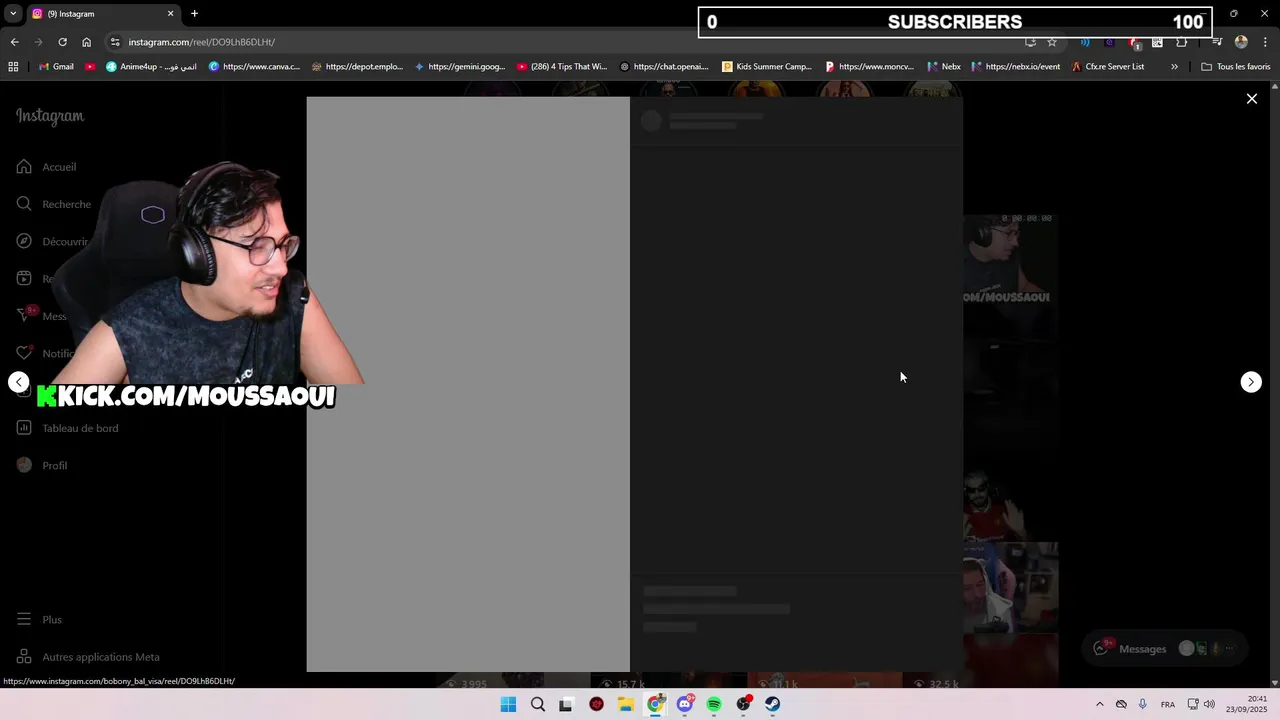Click the Instagram logo
The image size is (1280, 720).
(x=50, y=116)
